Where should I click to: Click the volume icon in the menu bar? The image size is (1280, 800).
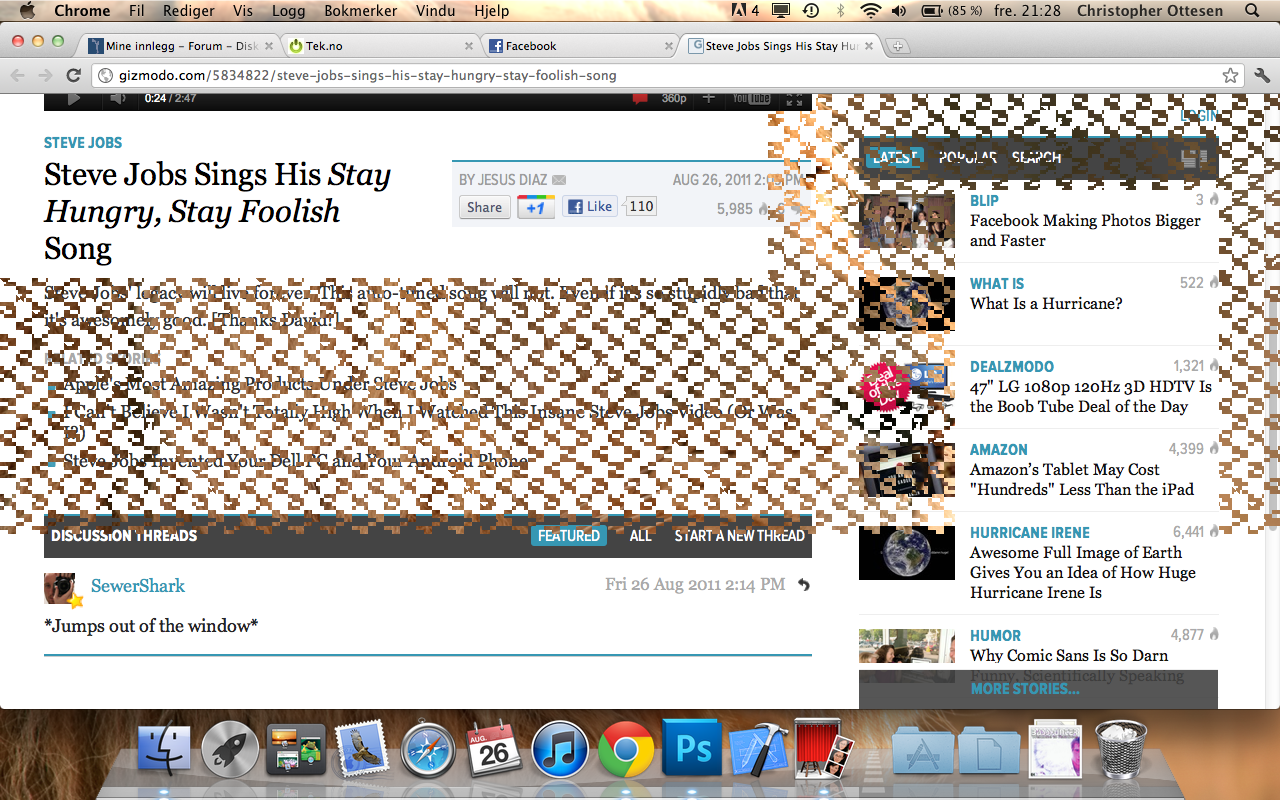coord(898,11)
